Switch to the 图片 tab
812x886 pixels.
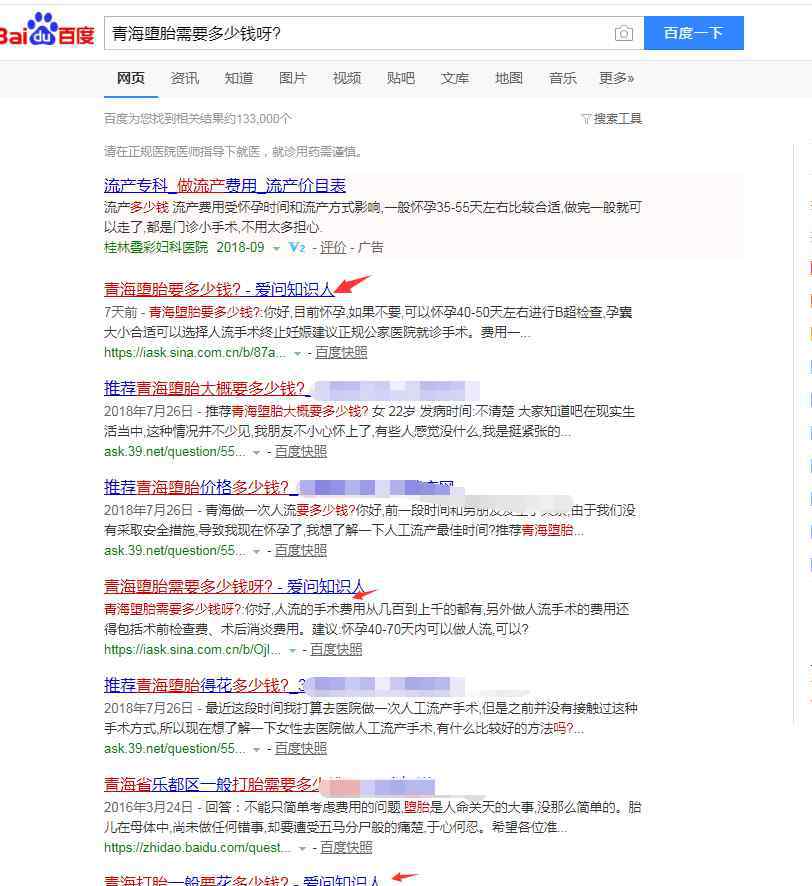pos(293,78)
